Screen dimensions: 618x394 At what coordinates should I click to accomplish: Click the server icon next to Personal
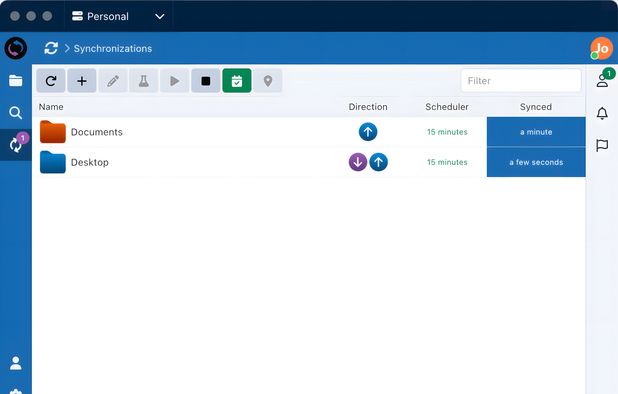coord(77,16)
